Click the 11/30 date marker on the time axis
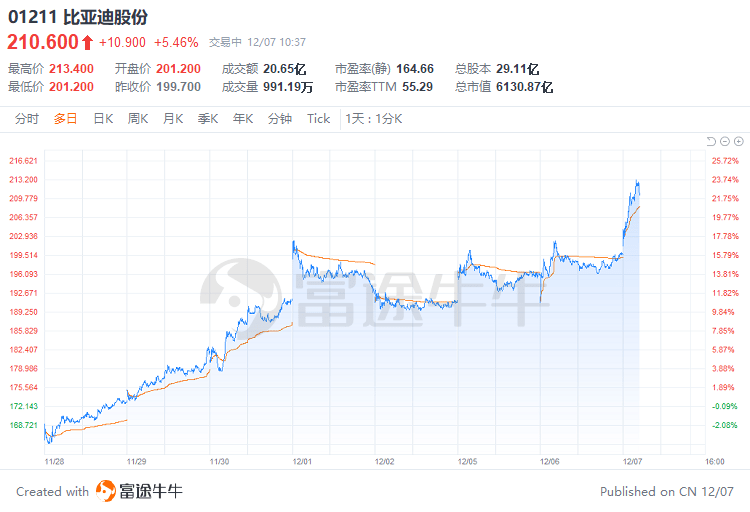 219,462
